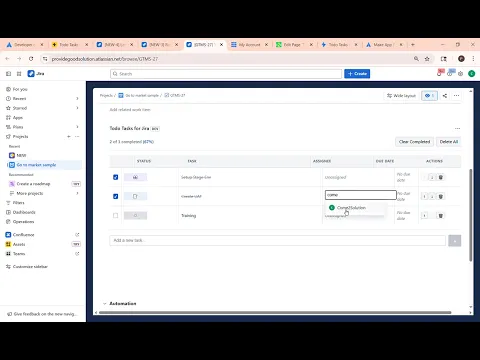
Task: Switch to the Make App browser tab
Action: click(384, 44)
